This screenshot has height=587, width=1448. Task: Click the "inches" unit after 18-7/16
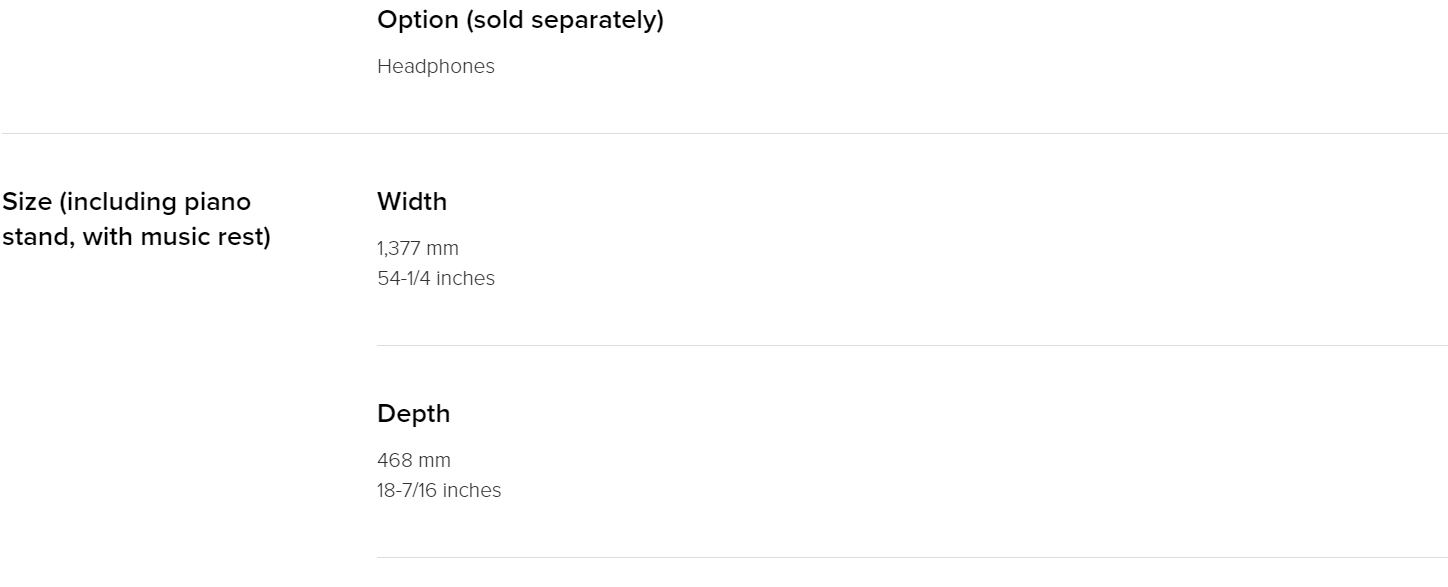472,490
